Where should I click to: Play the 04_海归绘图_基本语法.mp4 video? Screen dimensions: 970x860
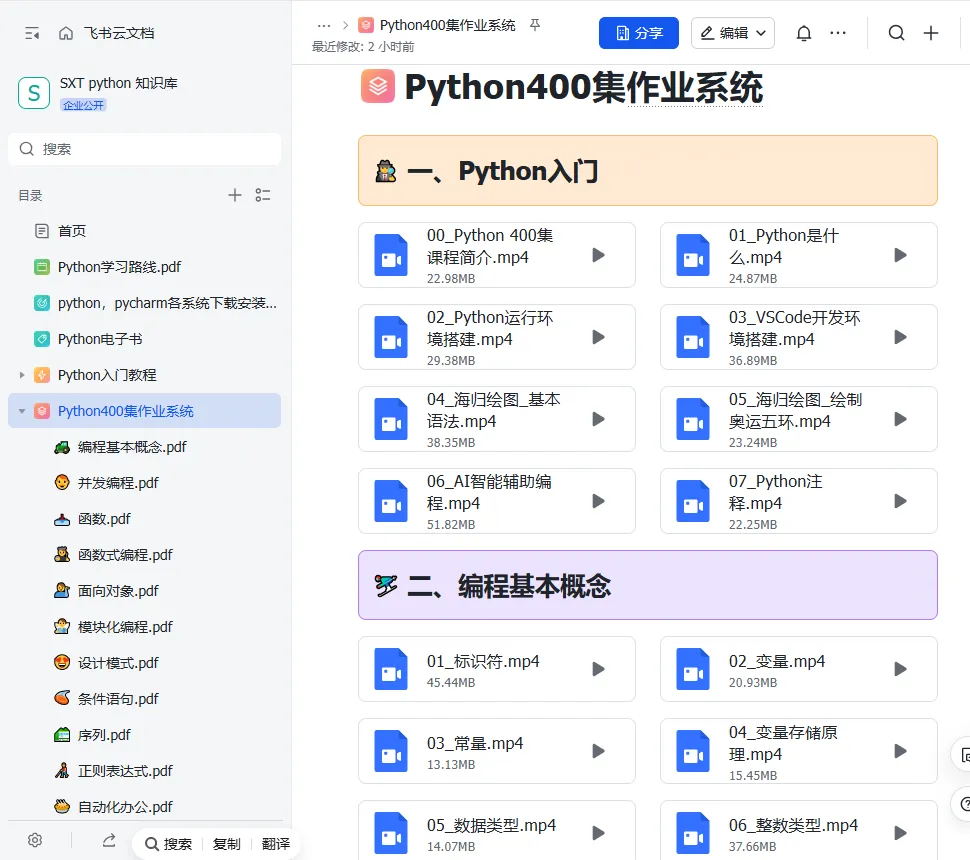point(598,419)
